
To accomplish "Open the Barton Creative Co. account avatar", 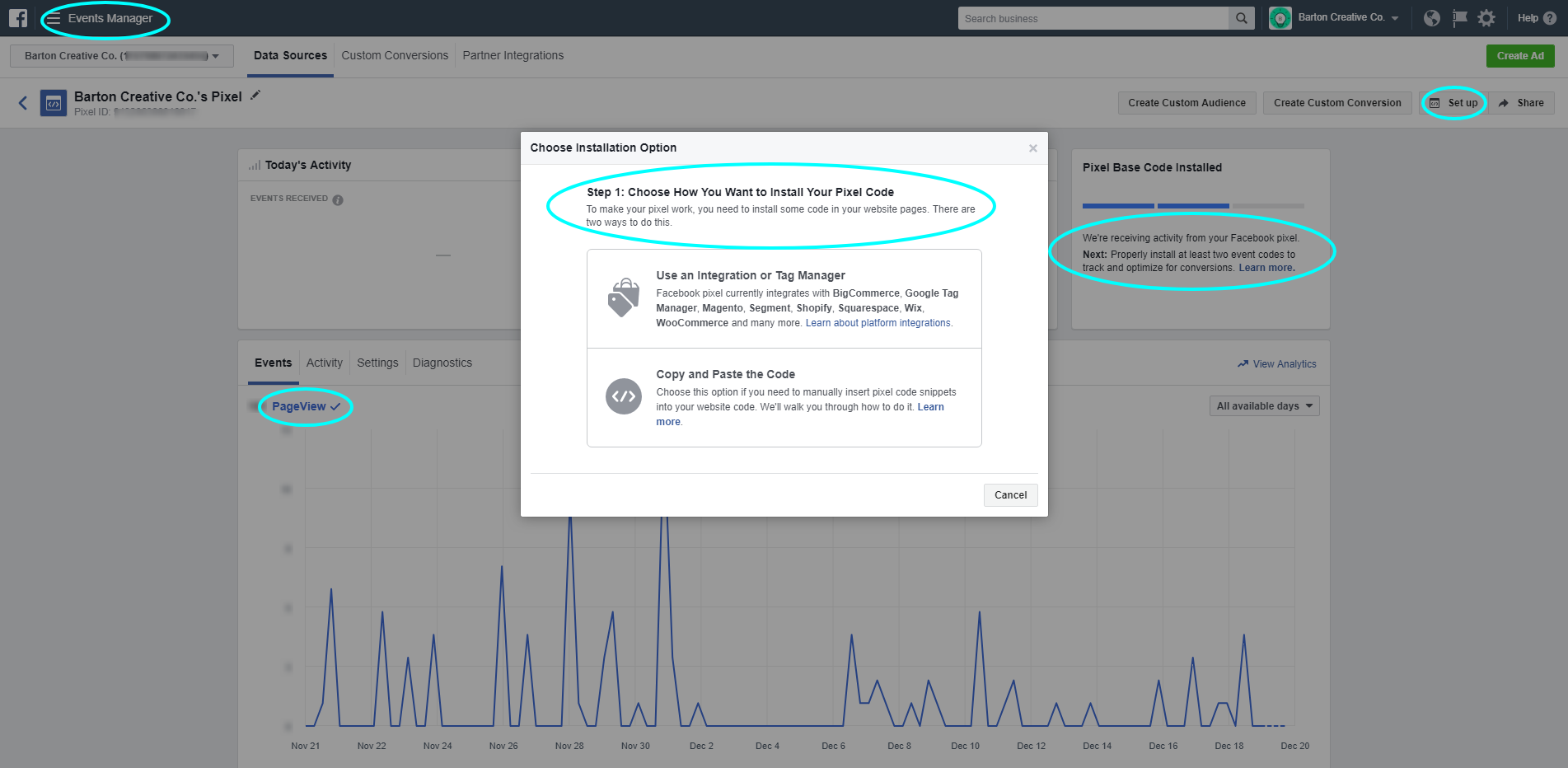I will point(1280,18).
